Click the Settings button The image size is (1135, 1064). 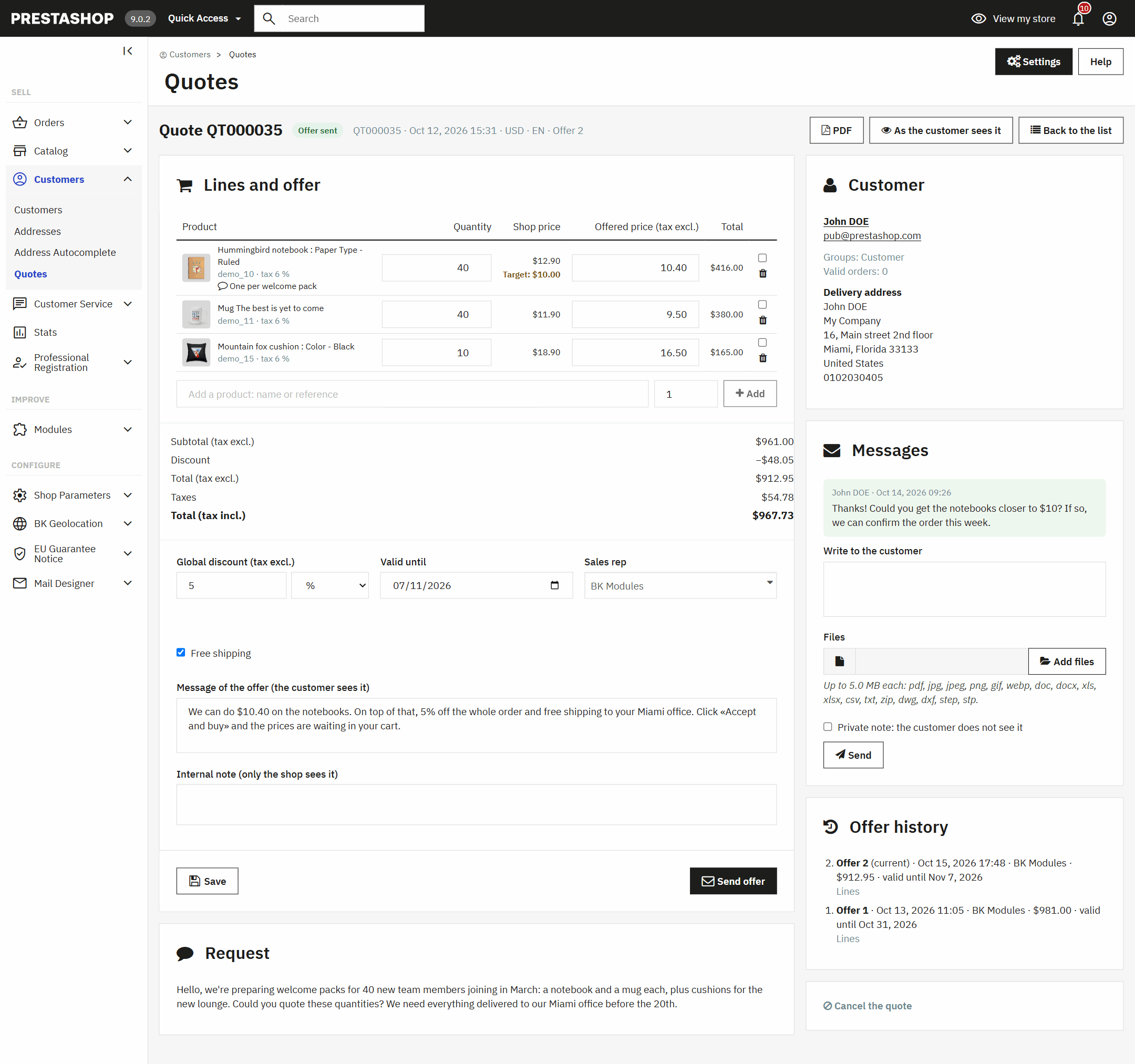1033,61
